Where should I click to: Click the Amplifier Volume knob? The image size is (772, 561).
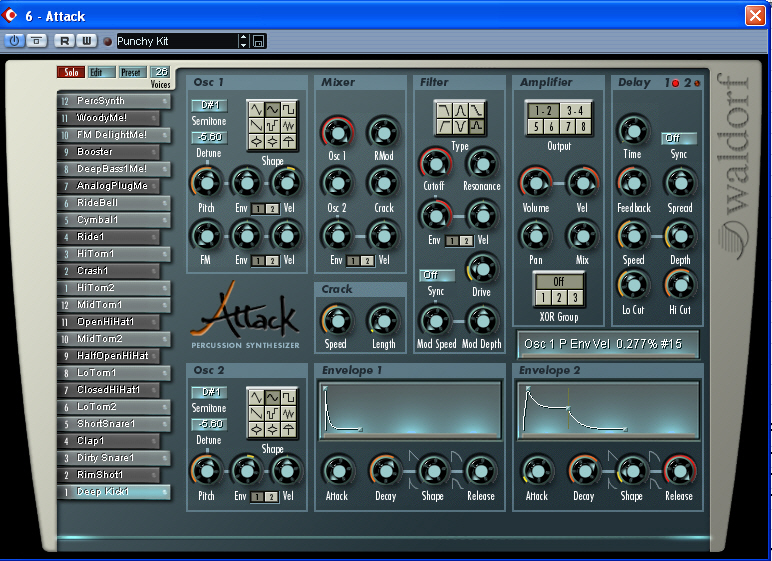click(536, 183)
